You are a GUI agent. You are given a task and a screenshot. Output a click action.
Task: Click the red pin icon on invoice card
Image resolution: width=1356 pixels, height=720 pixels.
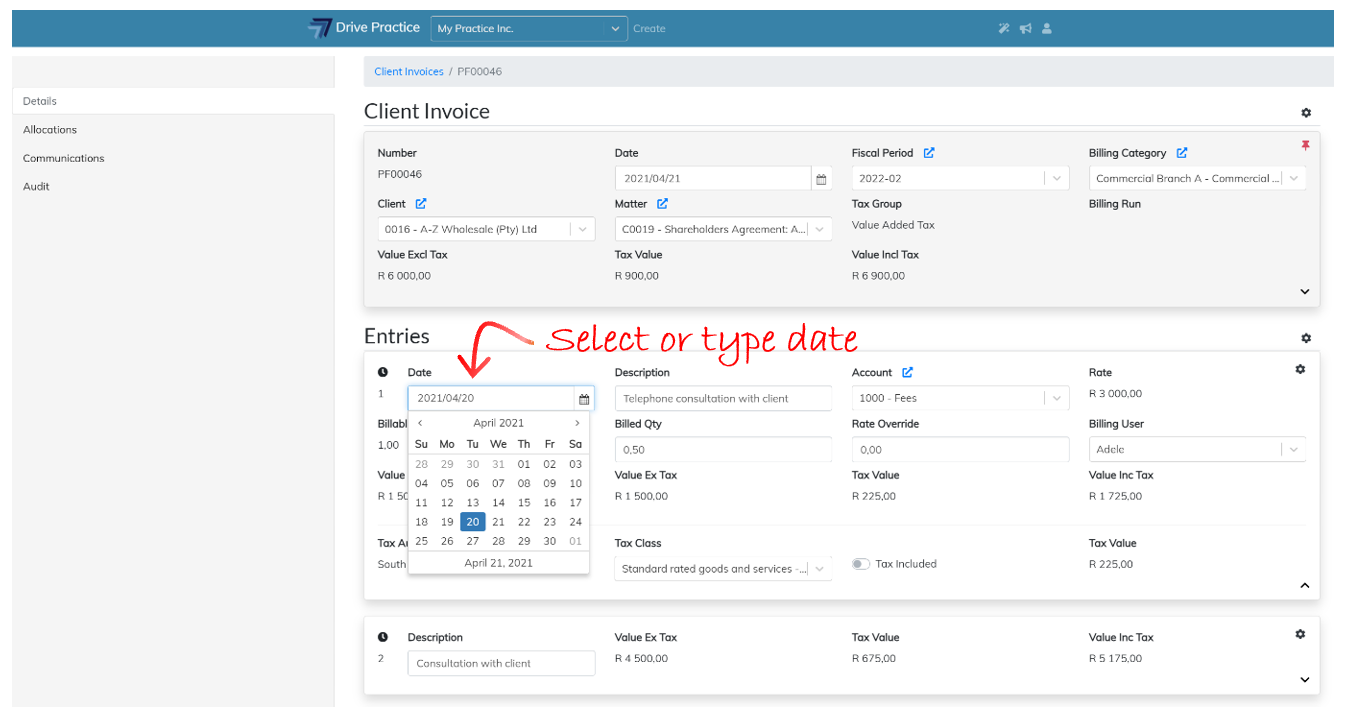(x=1305, y=146)
